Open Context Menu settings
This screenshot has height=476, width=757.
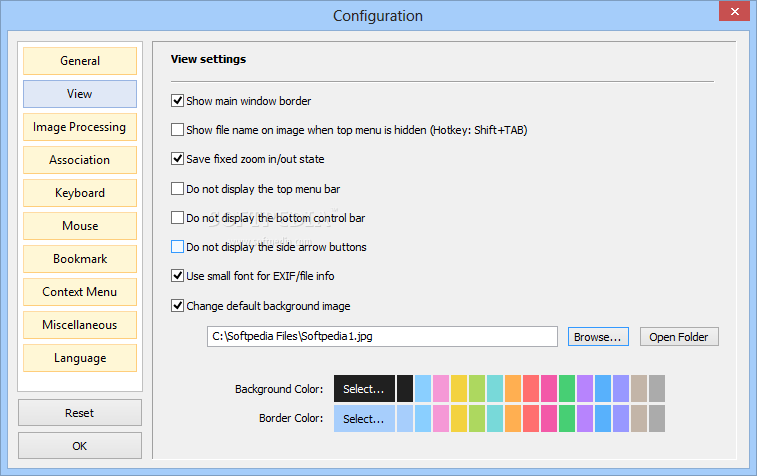click(80, 292)
